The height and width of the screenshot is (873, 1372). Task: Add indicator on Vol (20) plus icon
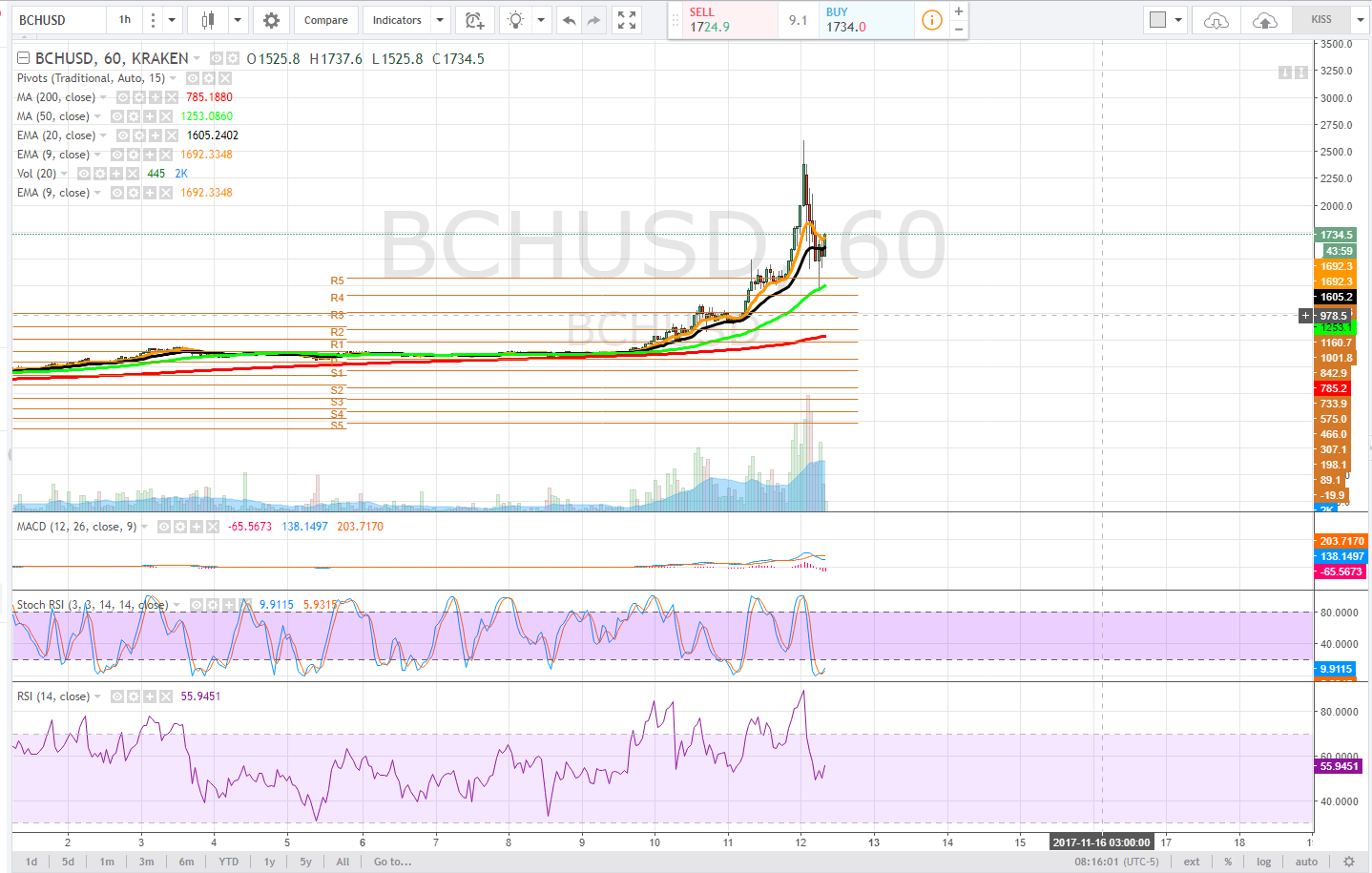click(x=115, y=174)
